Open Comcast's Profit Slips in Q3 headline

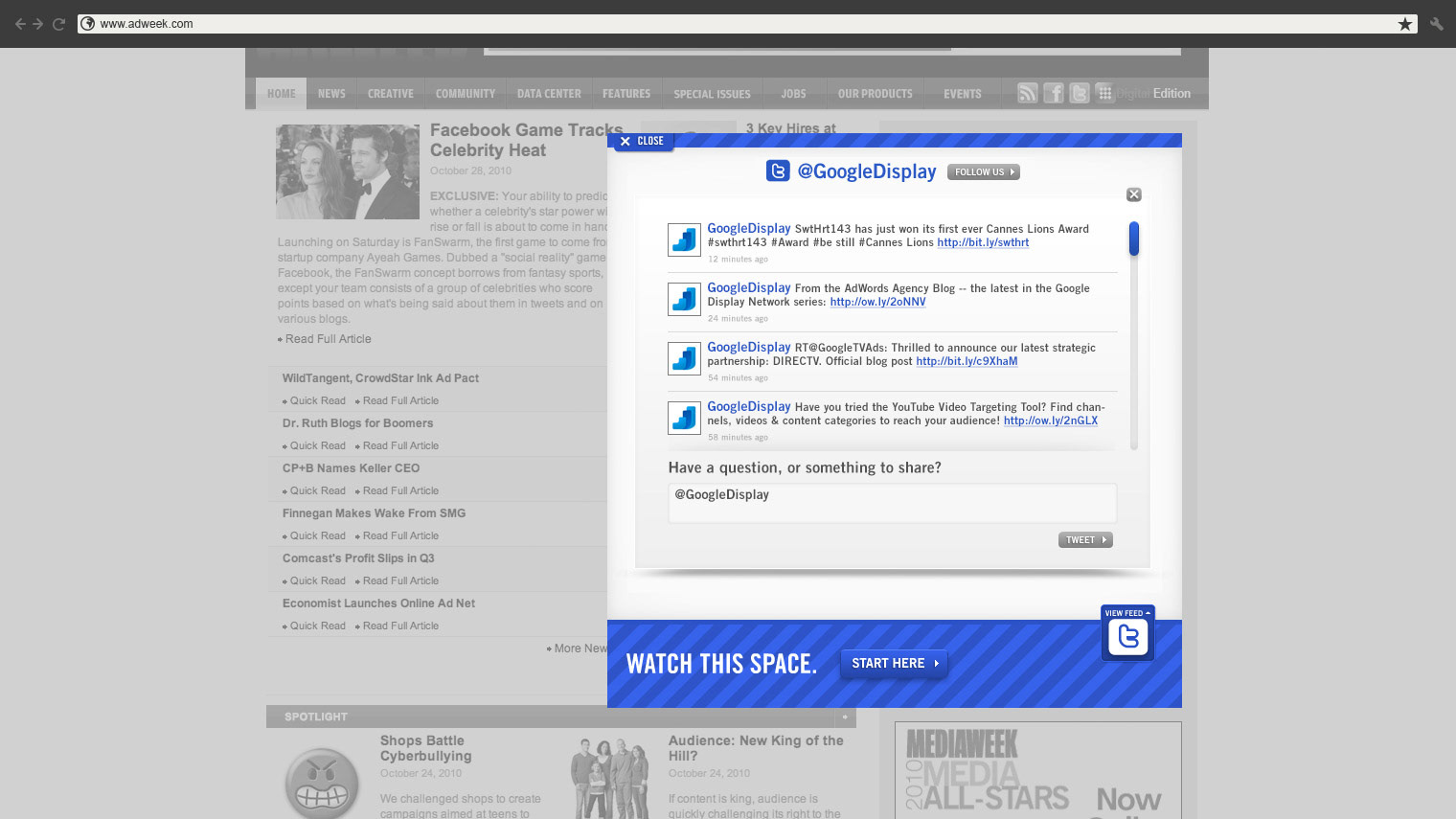pos(358,558)
